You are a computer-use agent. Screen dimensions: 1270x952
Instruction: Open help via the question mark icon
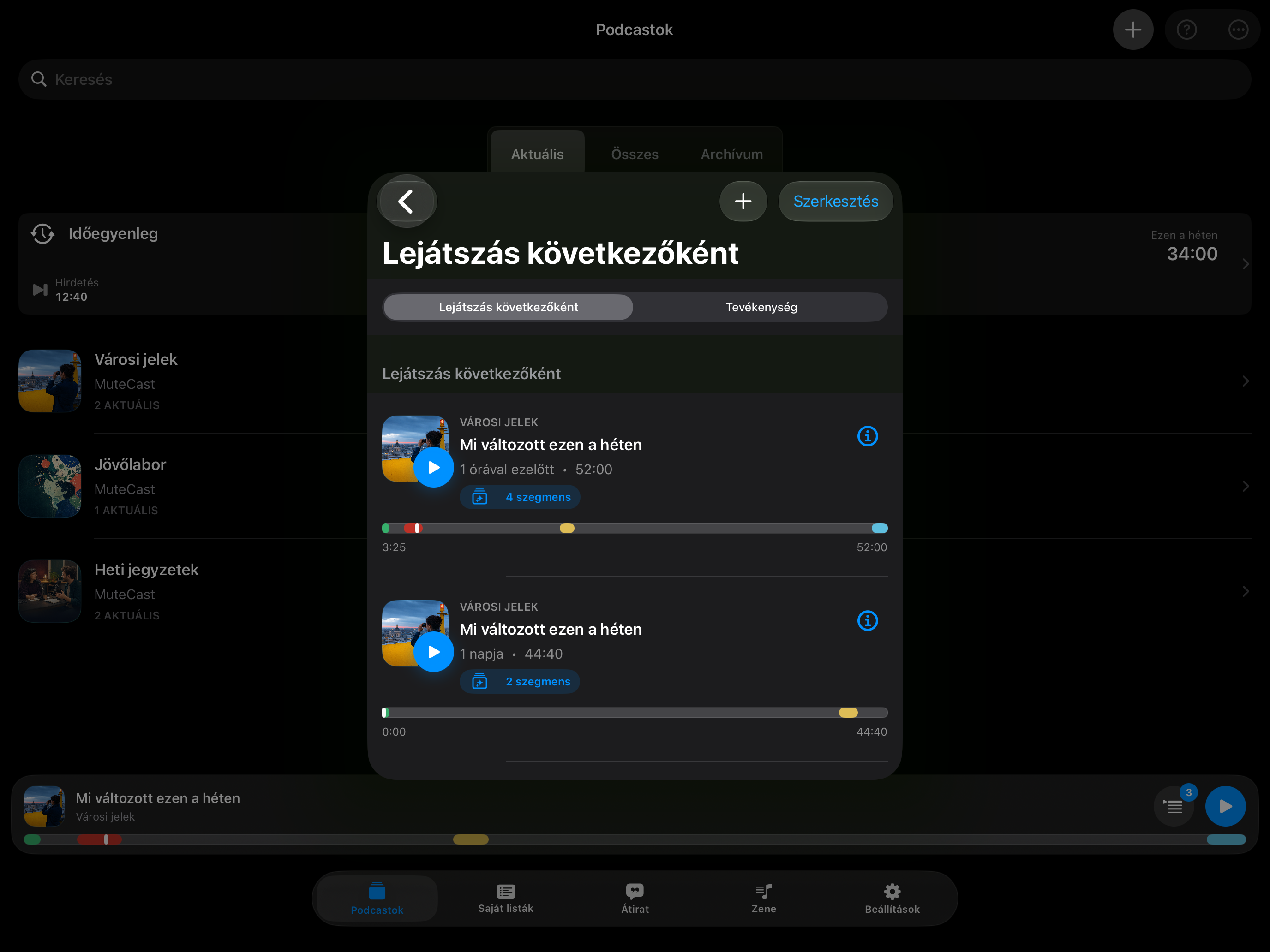coord(1187,29)
